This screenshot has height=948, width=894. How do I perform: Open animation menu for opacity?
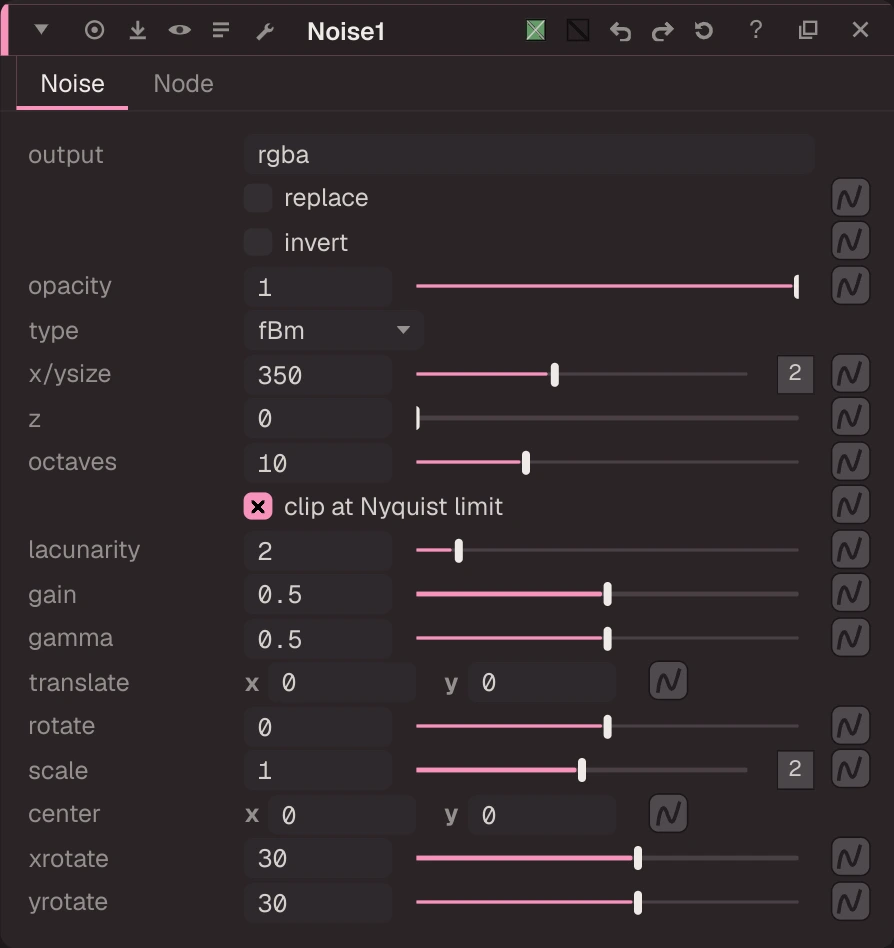(850, 286)
